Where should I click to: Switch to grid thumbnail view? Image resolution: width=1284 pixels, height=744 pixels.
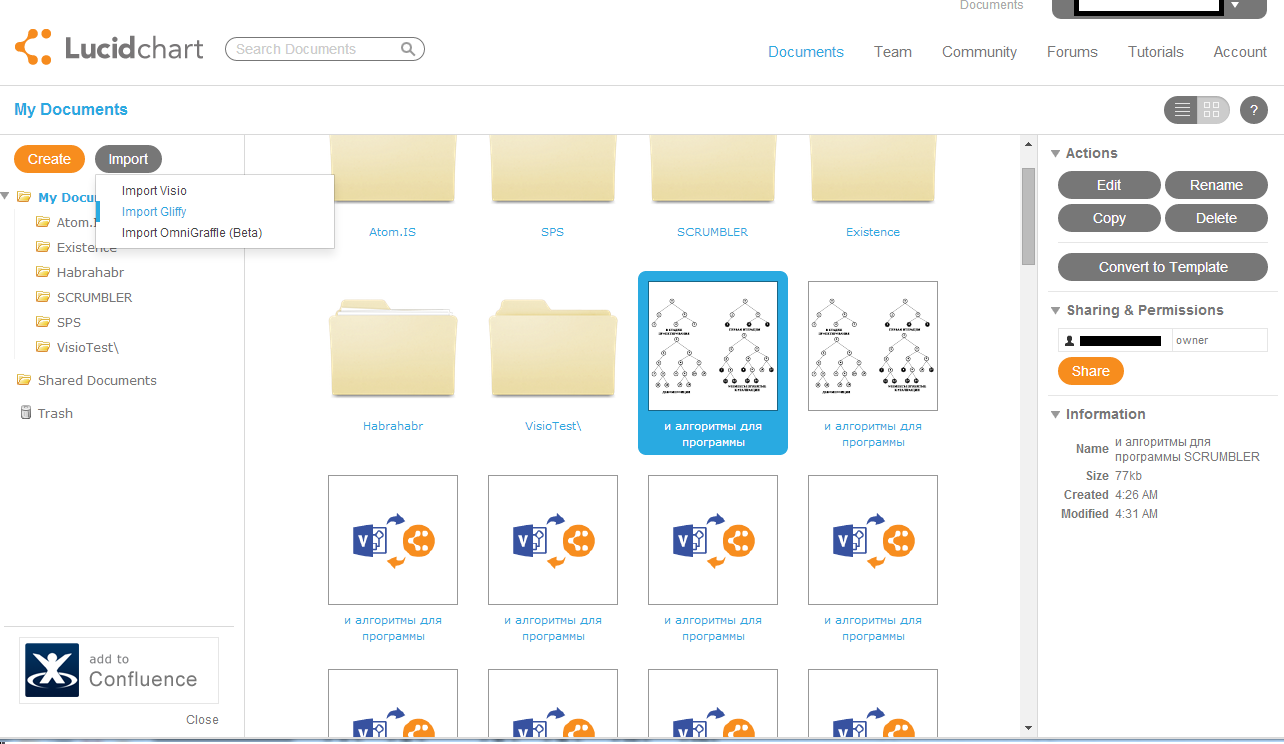coord(1213,110)
